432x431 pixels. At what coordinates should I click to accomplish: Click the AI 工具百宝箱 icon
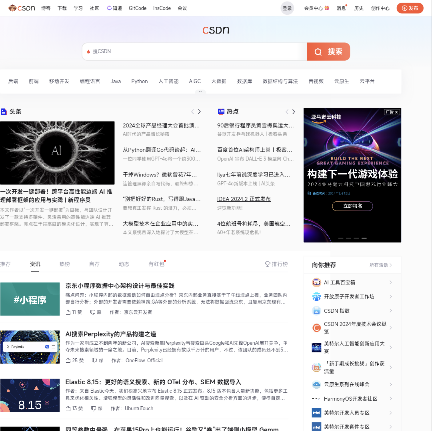(x=316, y=282)
